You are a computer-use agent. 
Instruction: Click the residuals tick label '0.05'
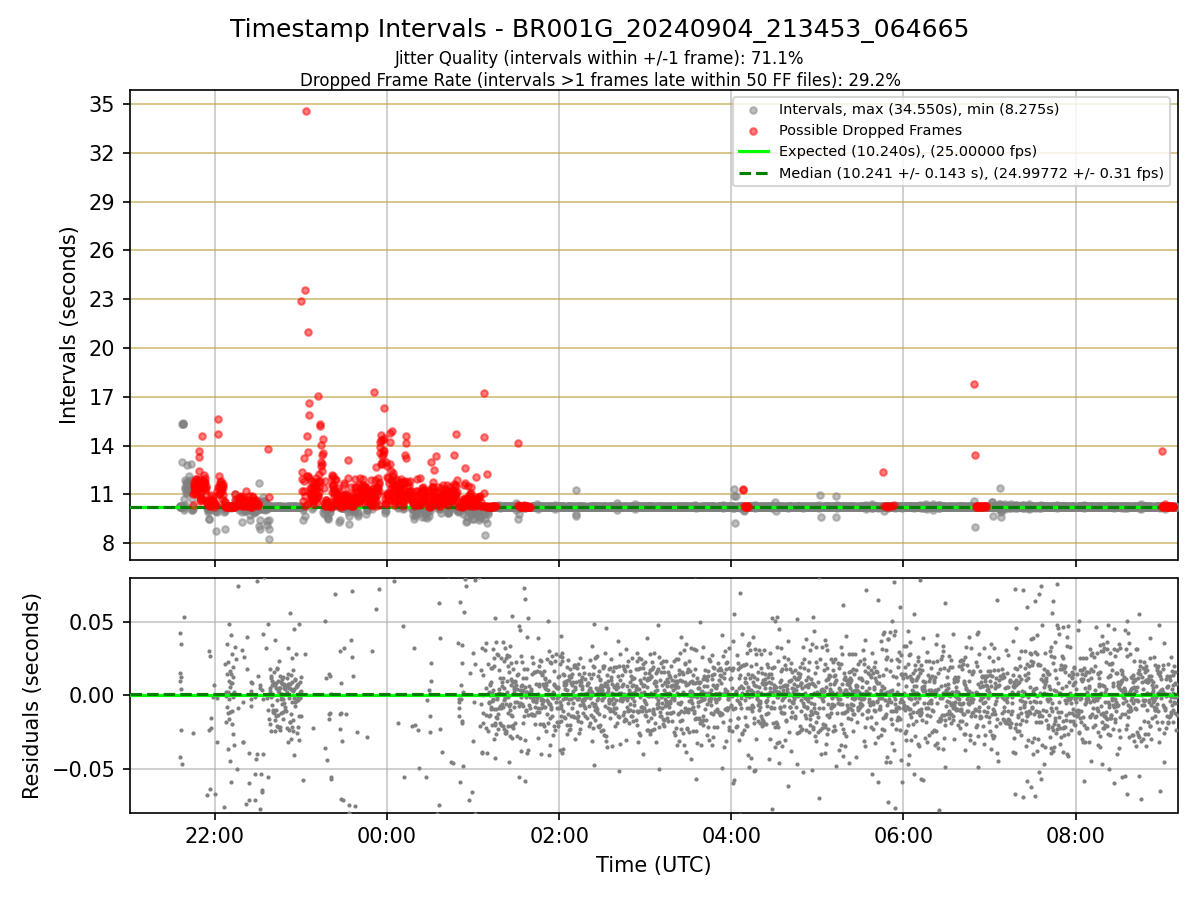[x=93, y=622]
